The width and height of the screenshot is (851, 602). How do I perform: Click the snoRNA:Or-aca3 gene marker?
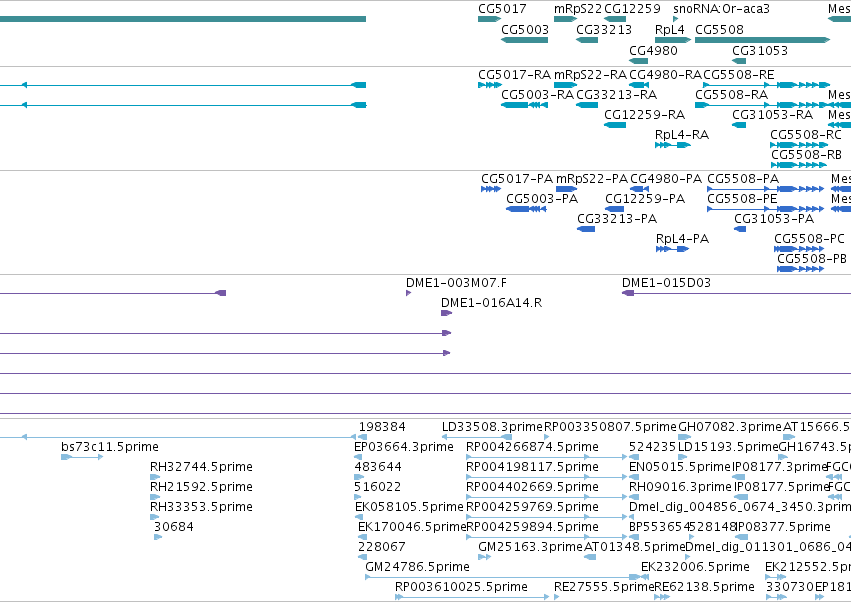tap(676, 19)
